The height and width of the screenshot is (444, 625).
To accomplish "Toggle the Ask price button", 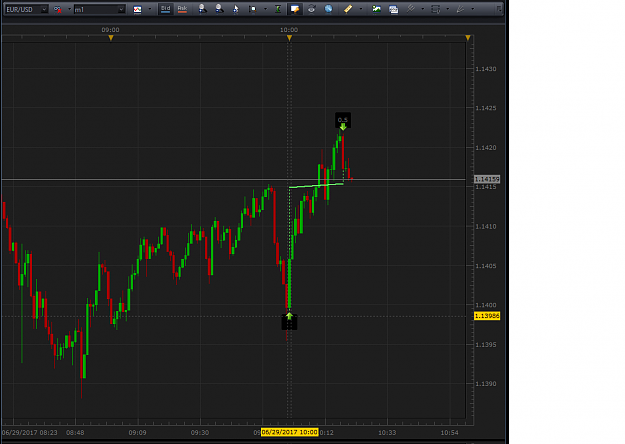I will click(182, 9).
